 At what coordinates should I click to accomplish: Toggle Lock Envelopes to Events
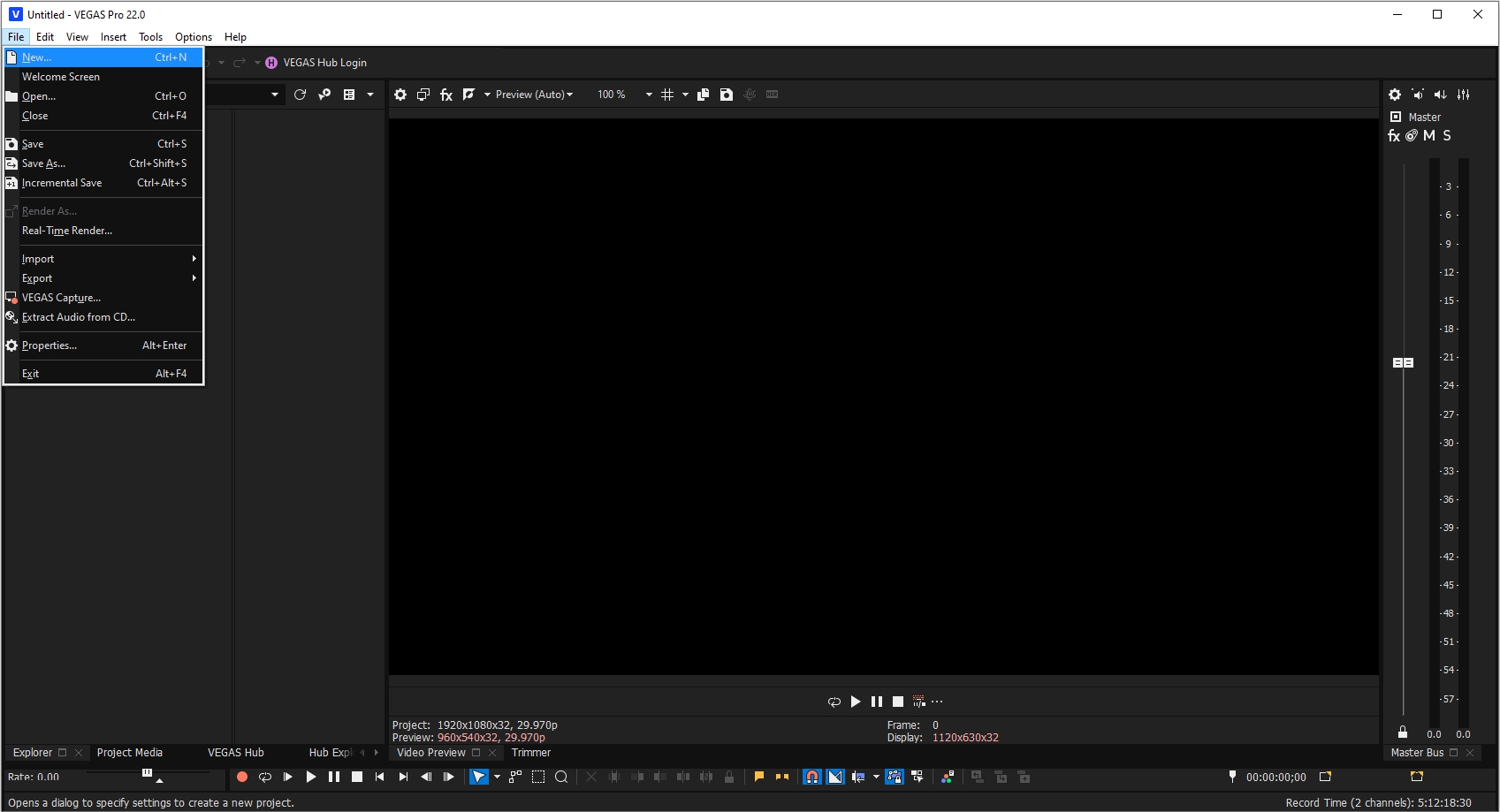click(895, 778)
